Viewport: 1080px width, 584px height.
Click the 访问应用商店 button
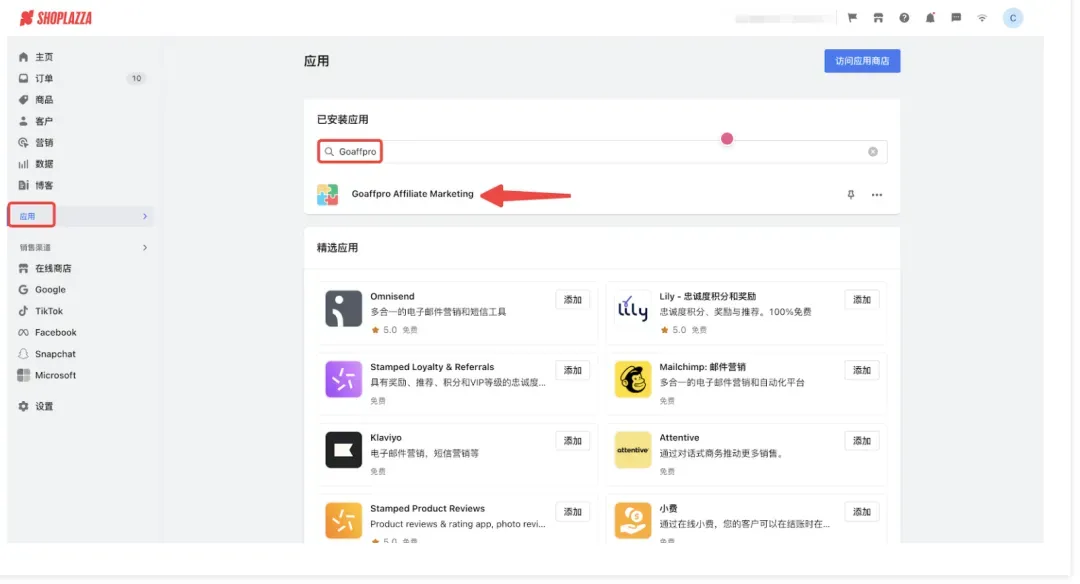pos(862,61)
